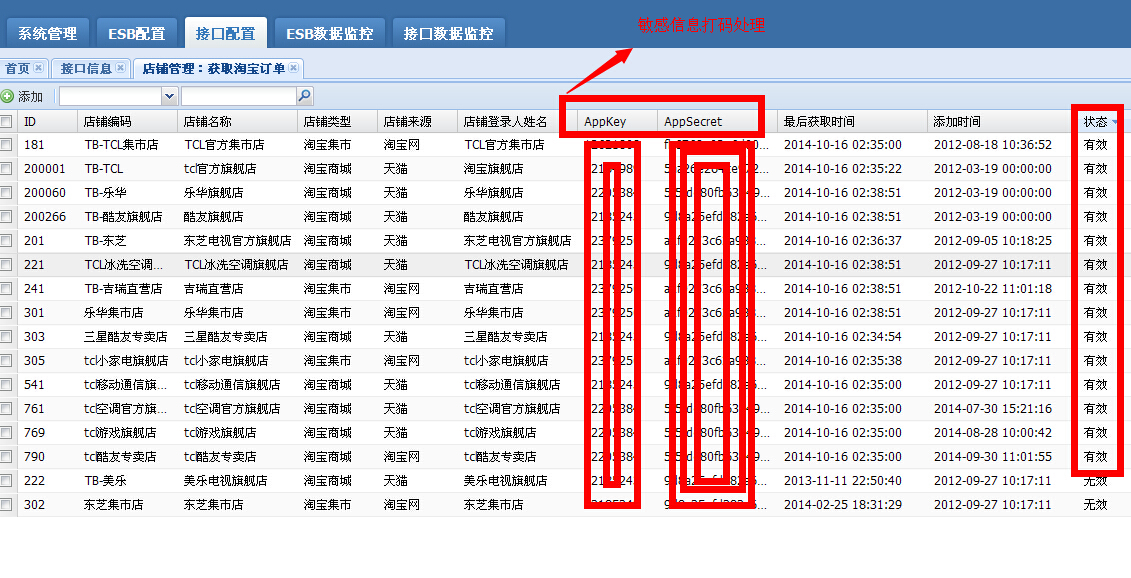Click the tcl官方旗舰店 shop name cell
The width and height of the screenshot is (1131, 578).
tap(219, 168)
